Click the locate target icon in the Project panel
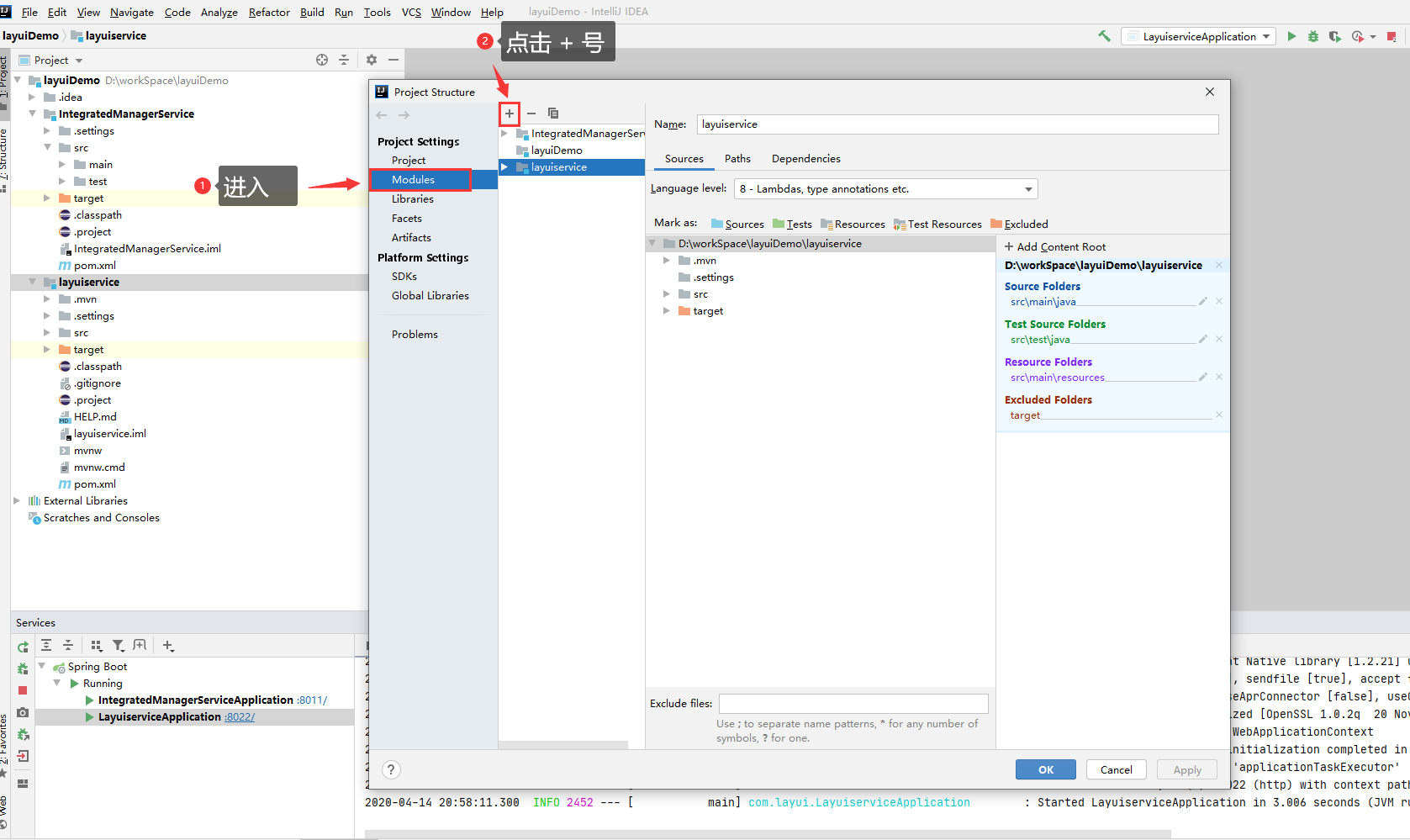 (322, 60)
